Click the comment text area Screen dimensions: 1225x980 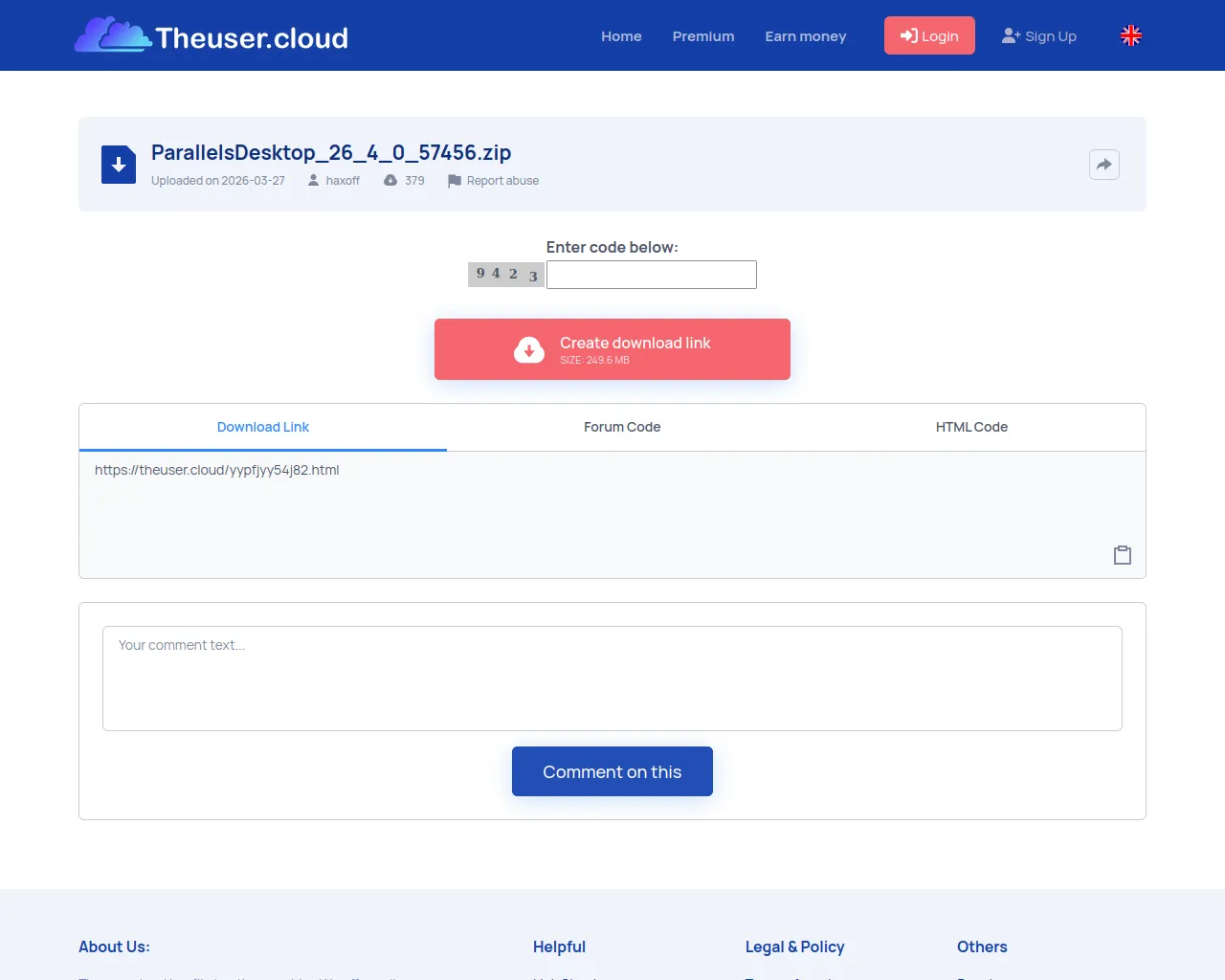(x=612, y=678)
